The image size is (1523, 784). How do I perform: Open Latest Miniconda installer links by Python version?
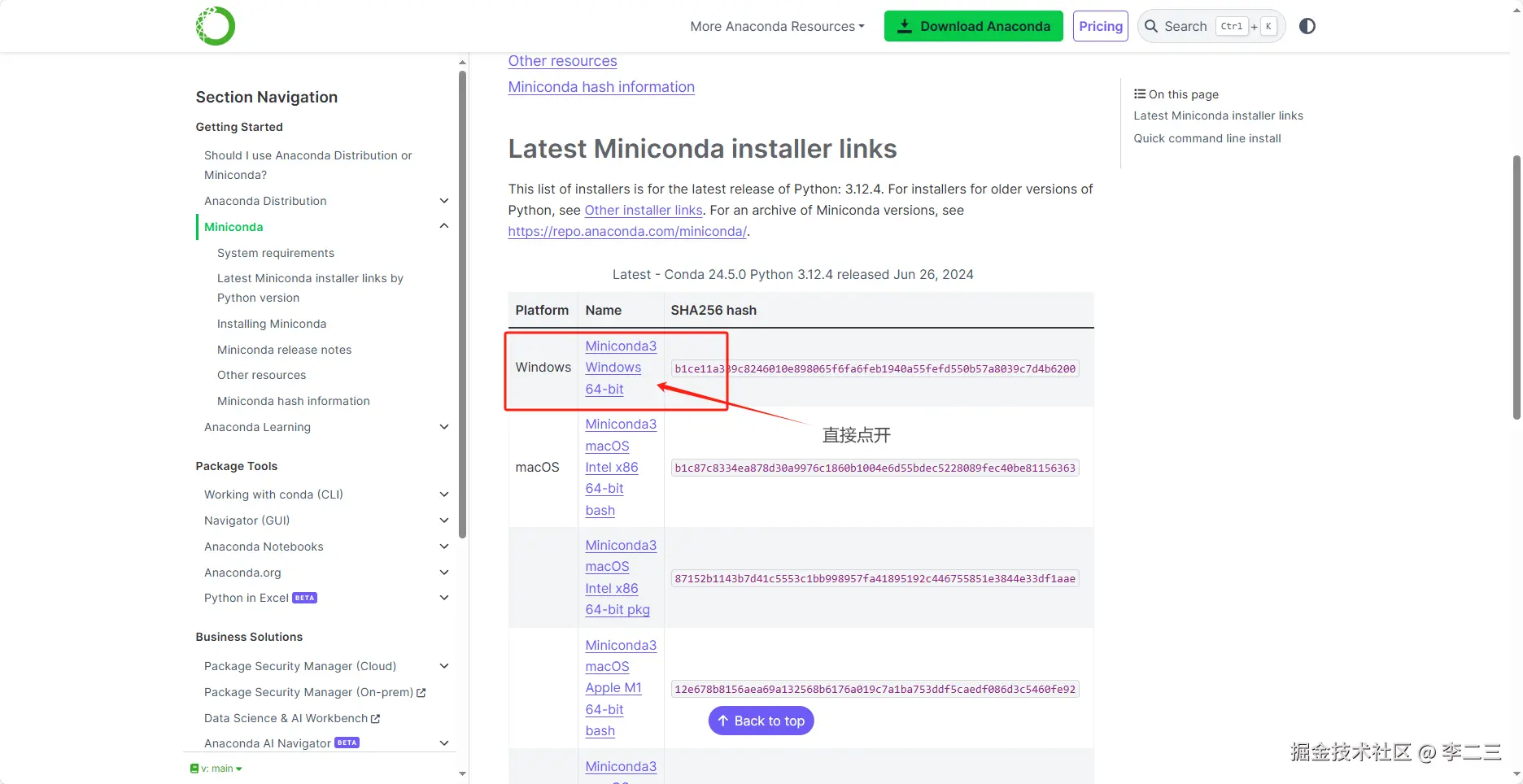(310, 288)
